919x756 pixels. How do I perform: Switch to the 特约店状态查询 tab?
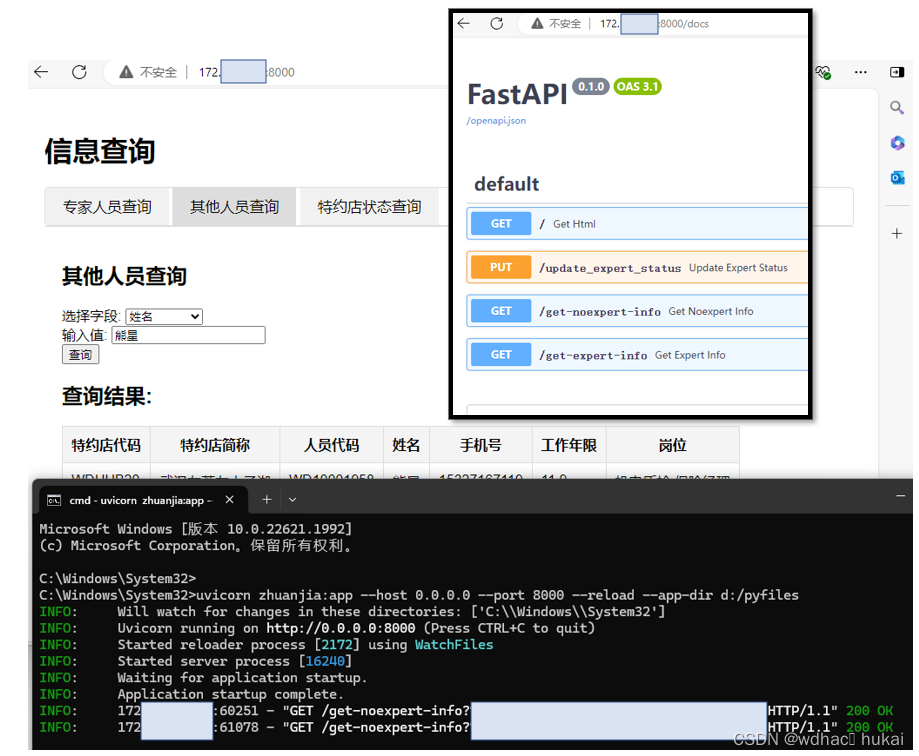point(369,207)
